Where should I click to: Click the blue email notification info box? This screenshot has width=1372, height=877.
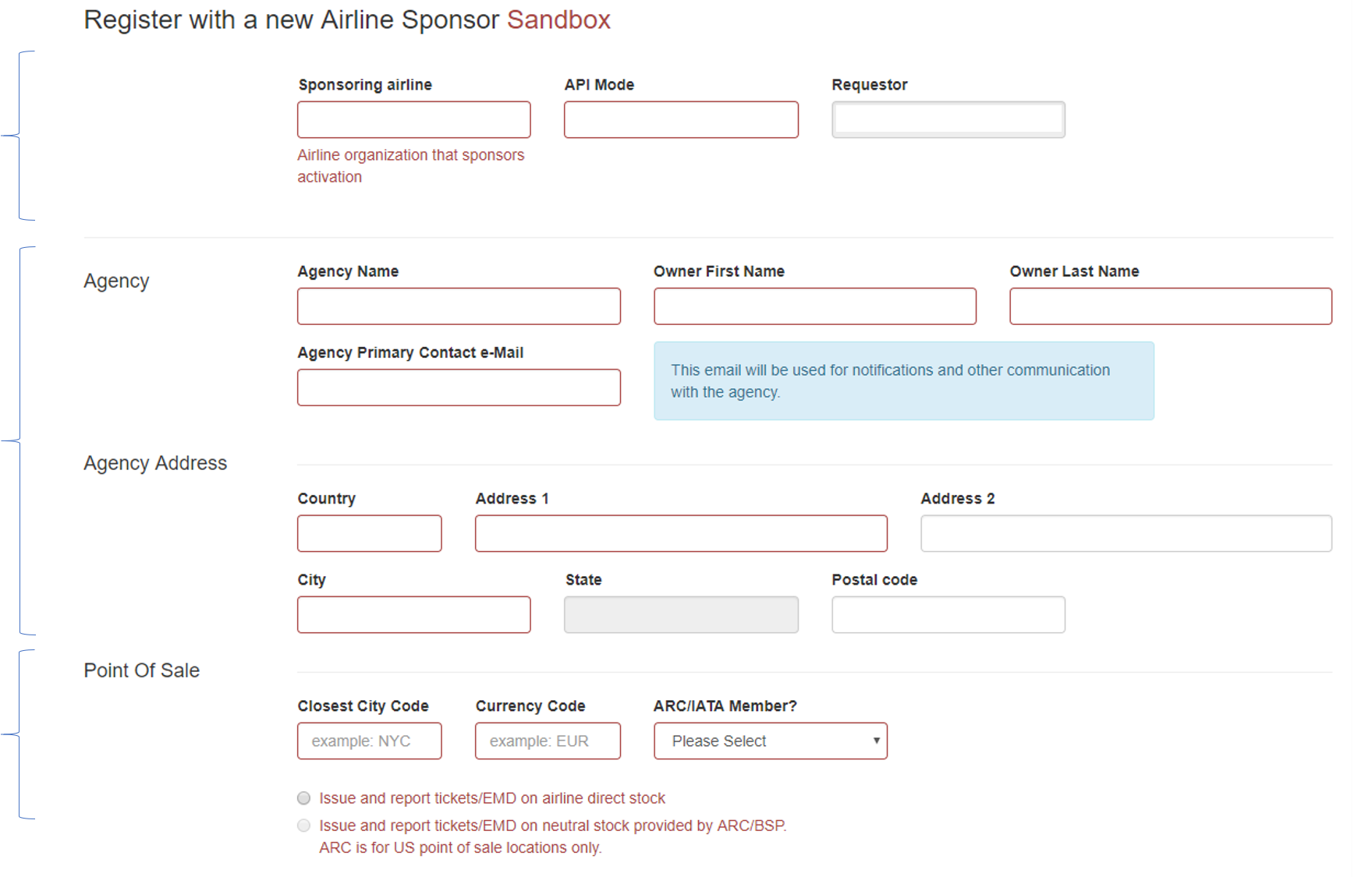pyautogui.click(x=904, y=381)
